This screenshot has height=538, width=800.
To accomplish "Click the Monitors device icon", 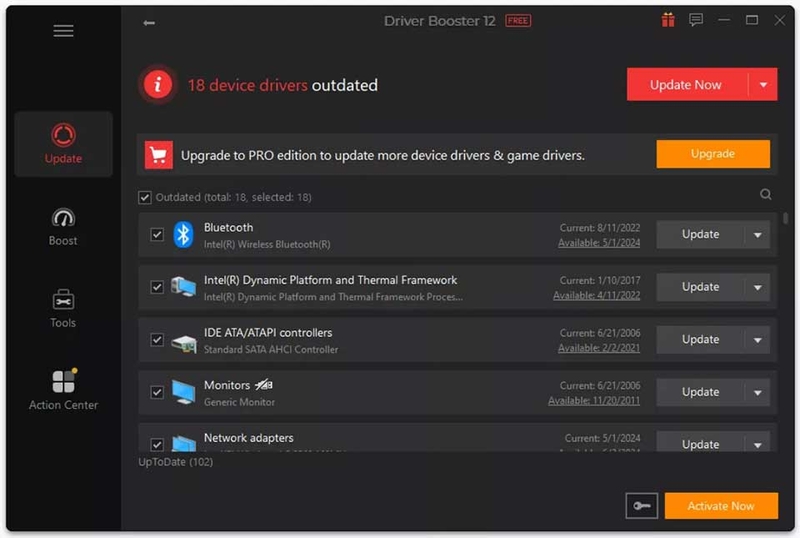I will (183, 393).
